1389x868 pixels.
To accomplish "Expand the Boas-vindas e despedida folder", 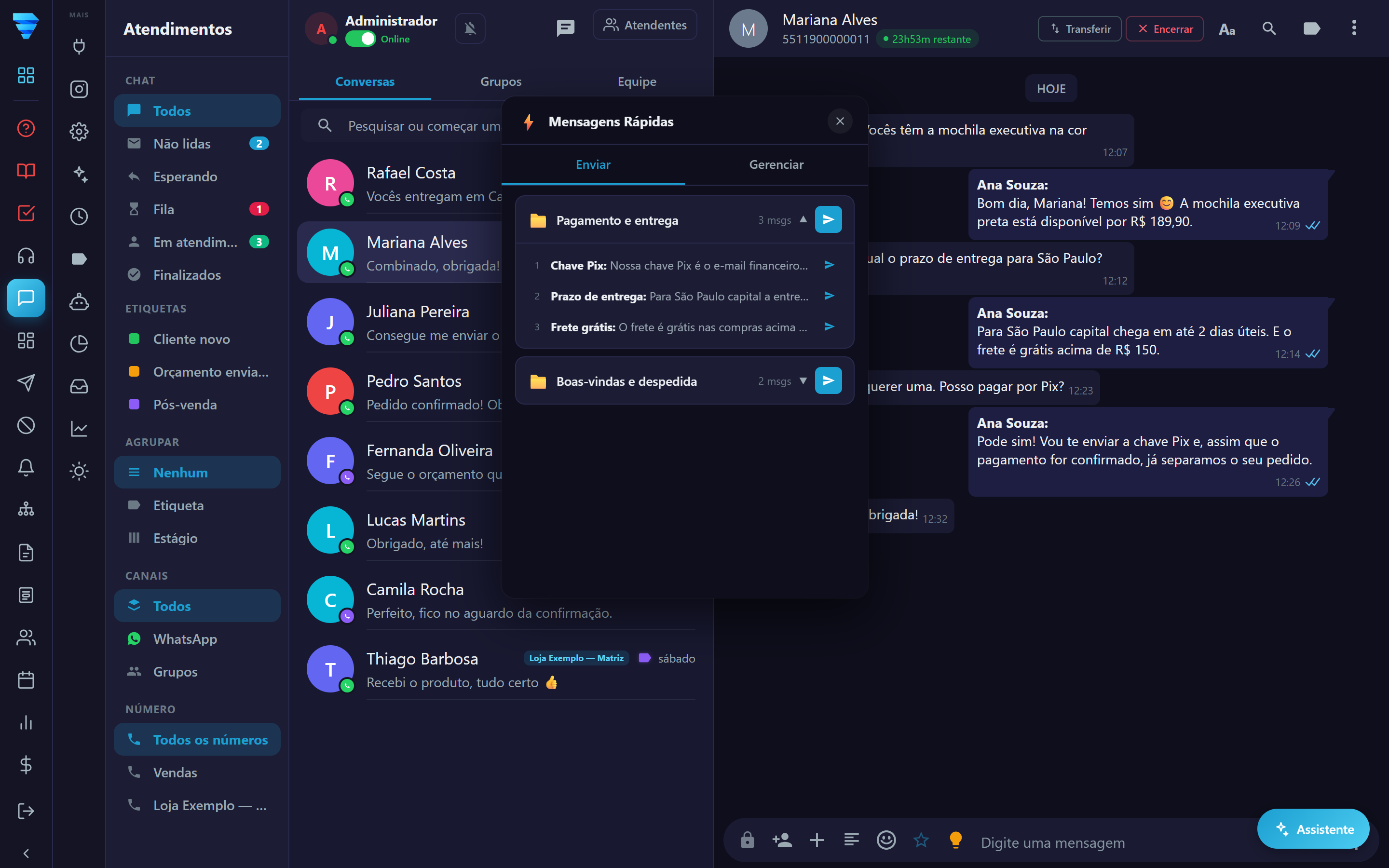I will point(803,381).
